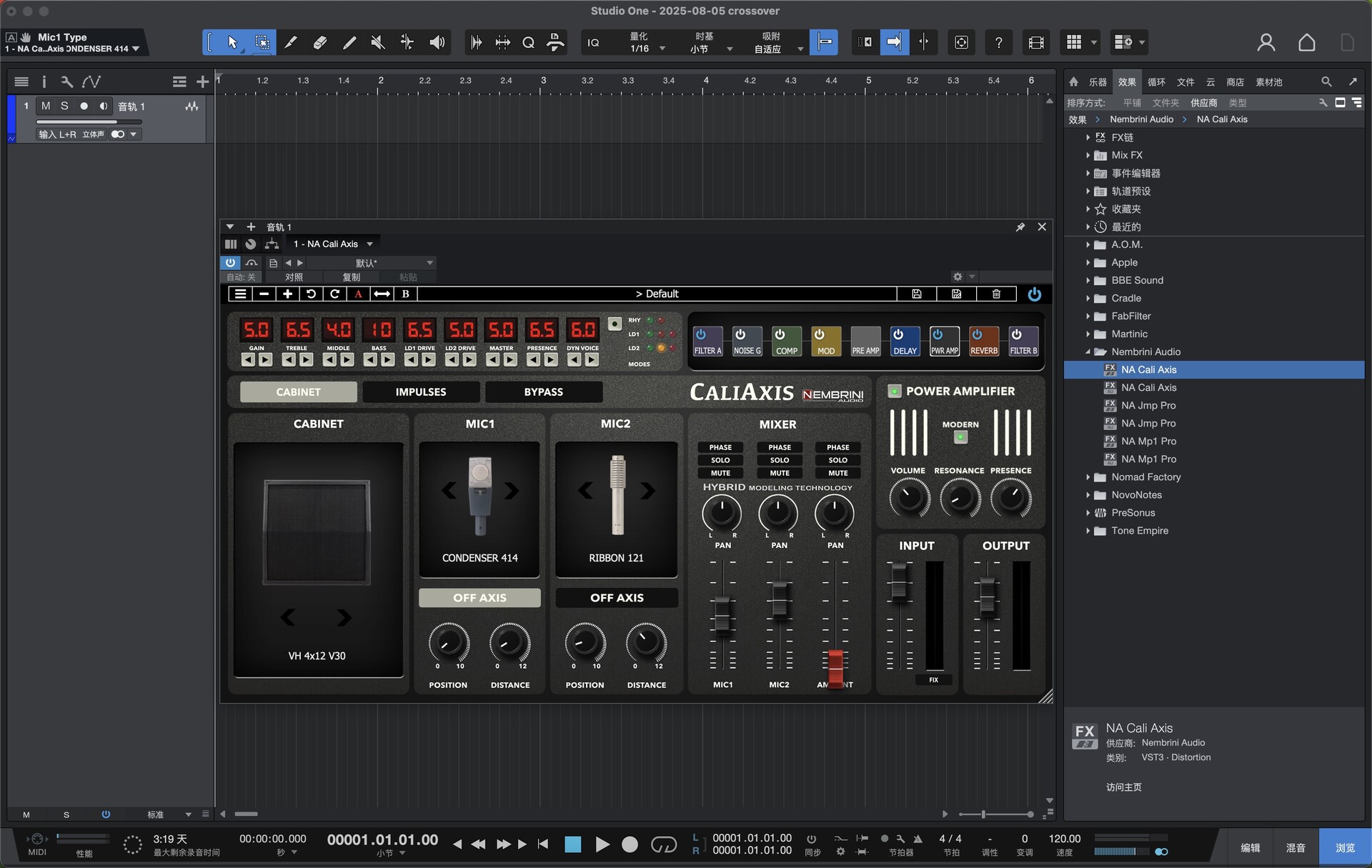
Task: Open the 混音 mix view
Action: pyautogui.click(x=1296, y=848)
